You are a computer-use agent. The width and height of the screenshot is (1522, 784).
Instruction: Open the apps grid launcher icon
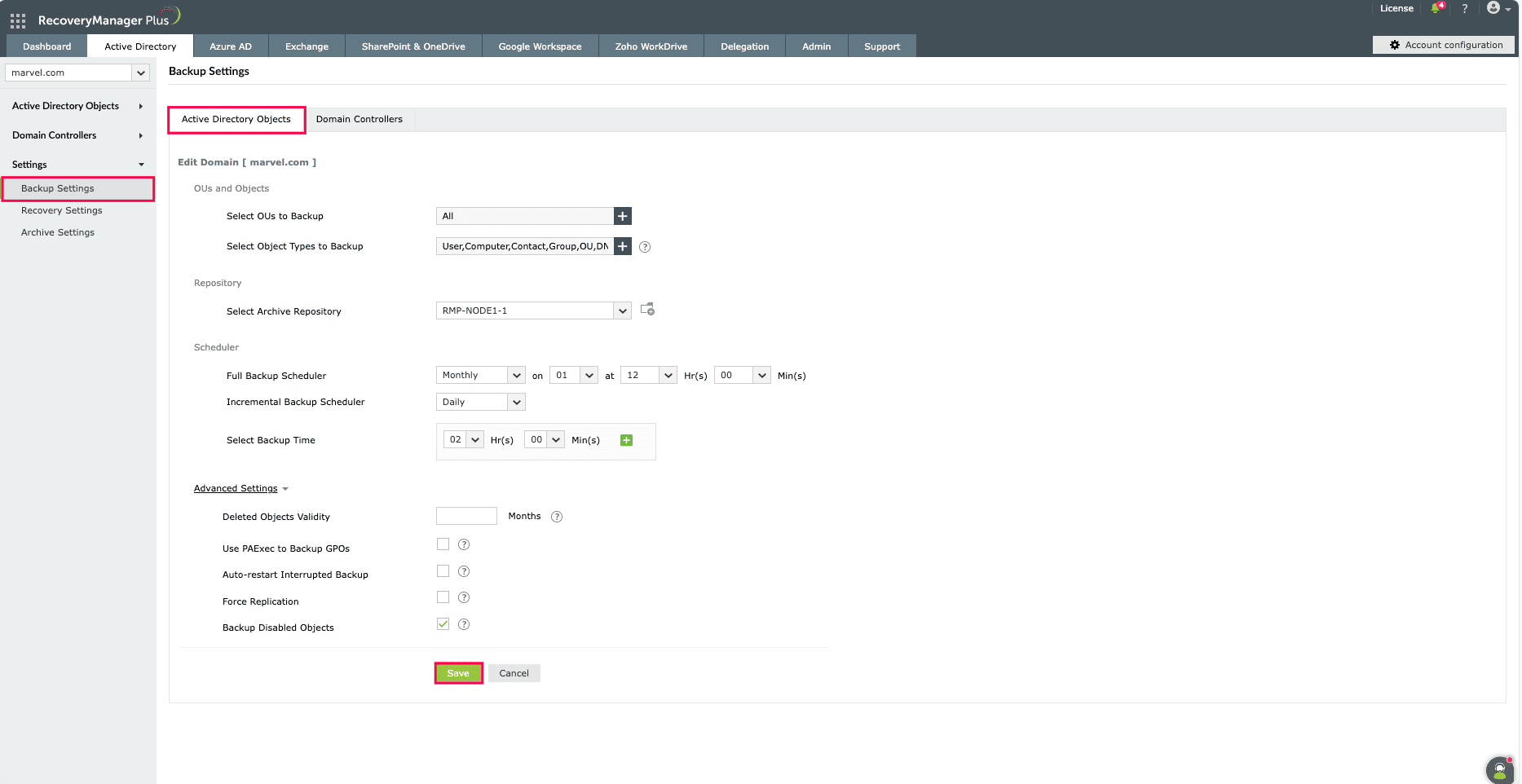[x=18, y=20]
